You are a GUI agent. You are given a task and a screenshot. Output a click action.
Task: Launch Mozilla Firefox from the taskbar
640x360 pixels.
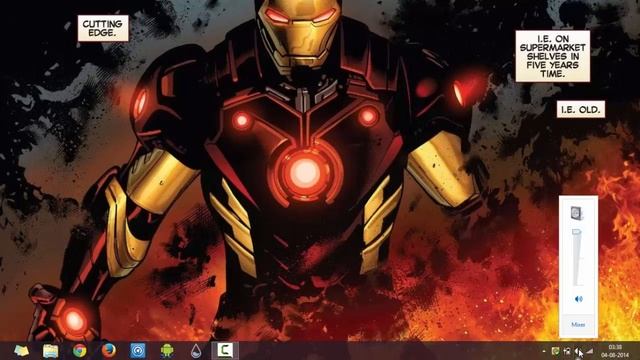[109, 351]
